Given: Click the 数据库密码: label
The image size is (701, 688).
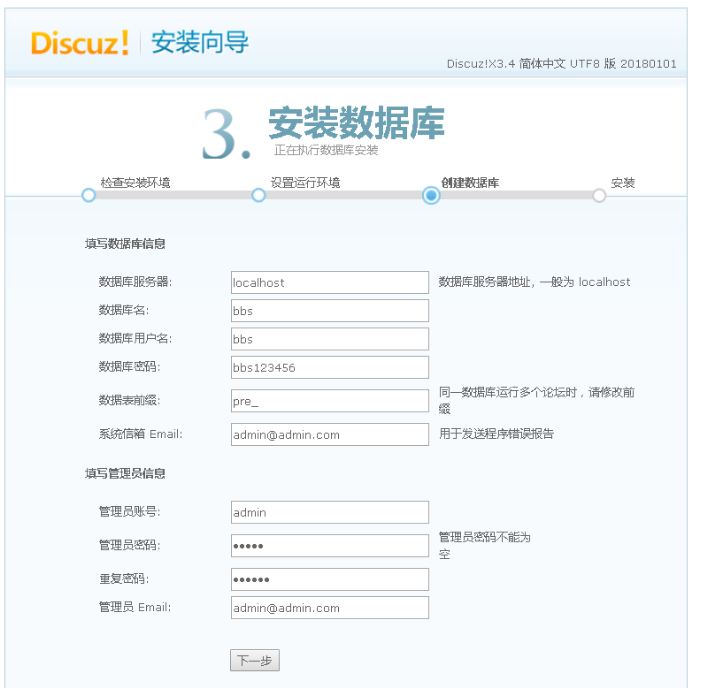Looking at the screenshot, I should pos(129,367).
